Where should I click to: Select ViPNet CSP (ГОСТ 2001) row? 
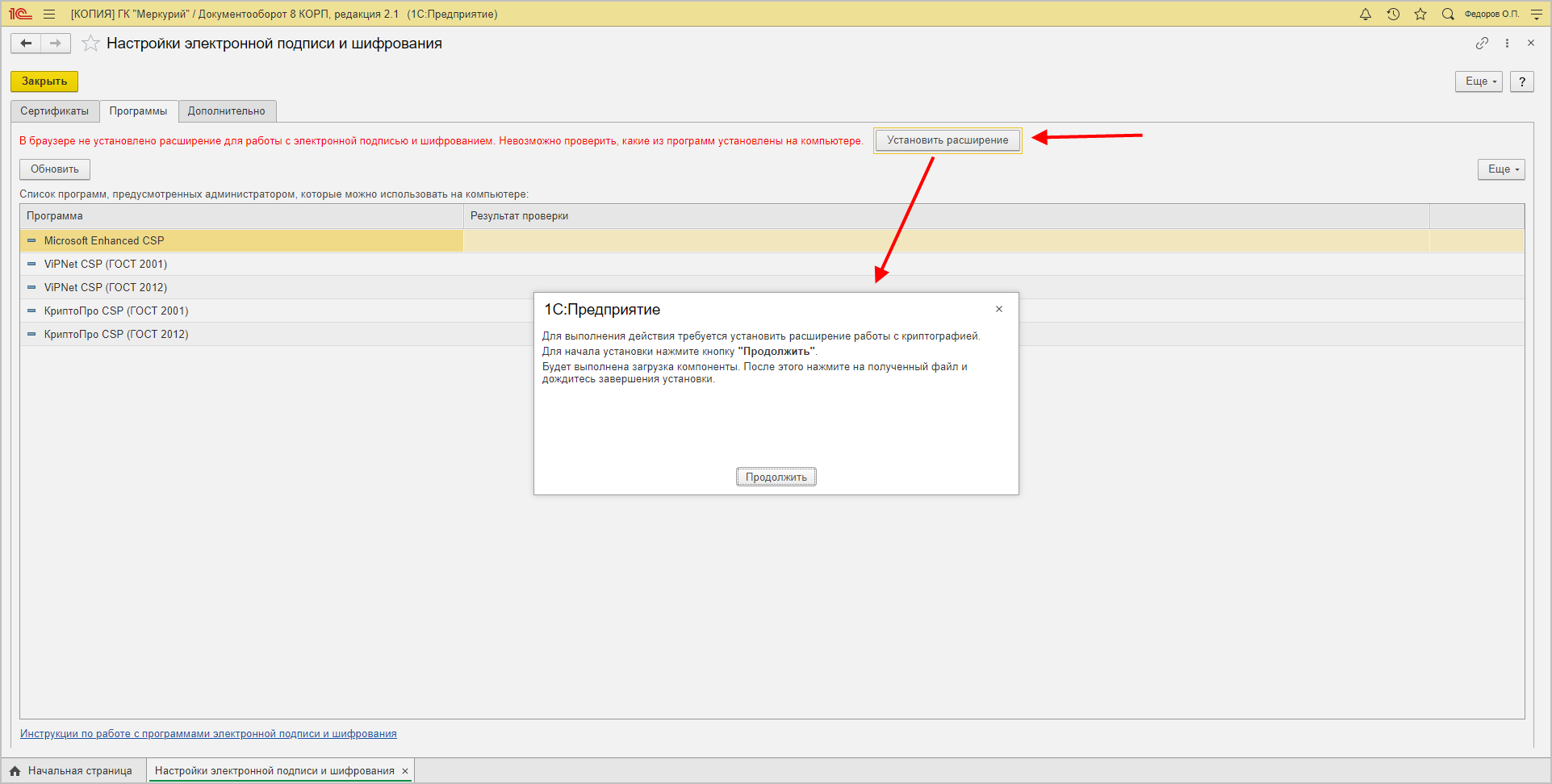(772, 264)
